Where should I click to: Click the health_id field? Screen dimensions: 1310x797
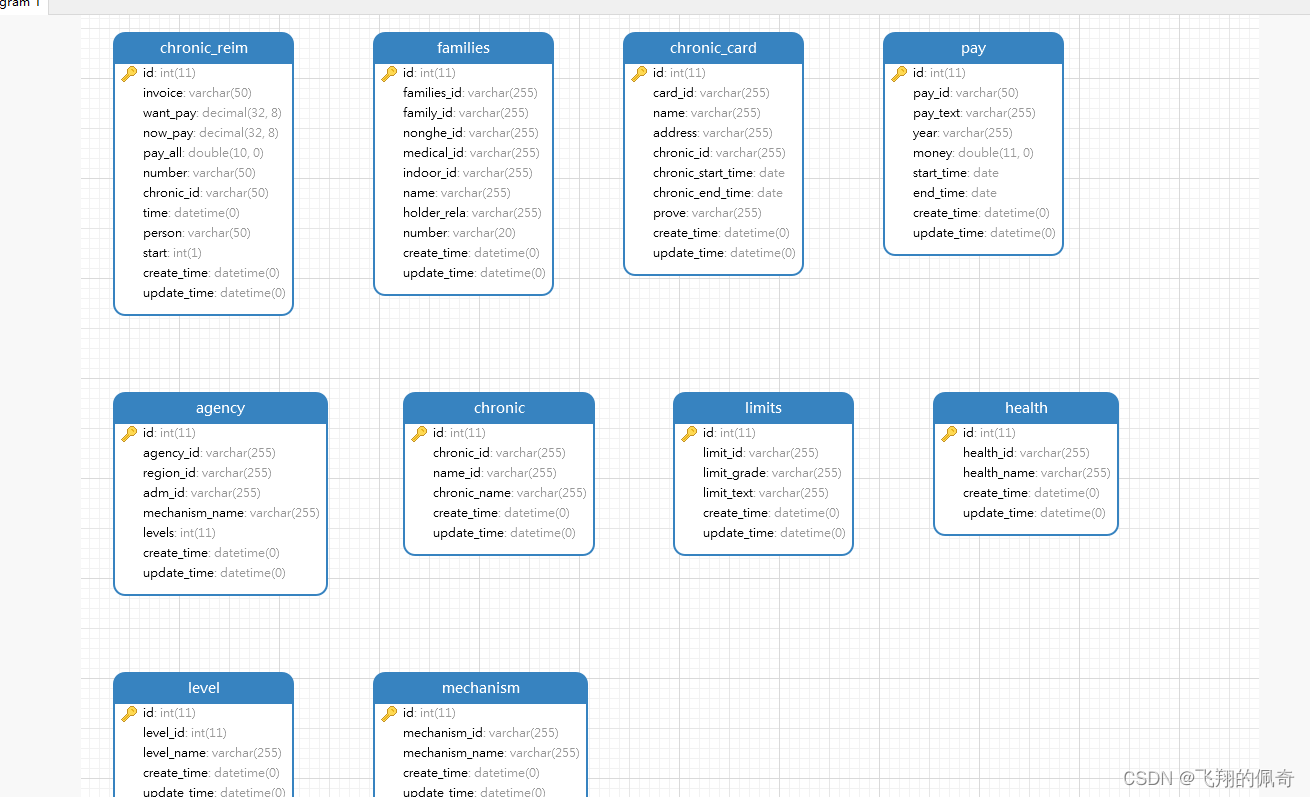click(x=1026, y=453)
